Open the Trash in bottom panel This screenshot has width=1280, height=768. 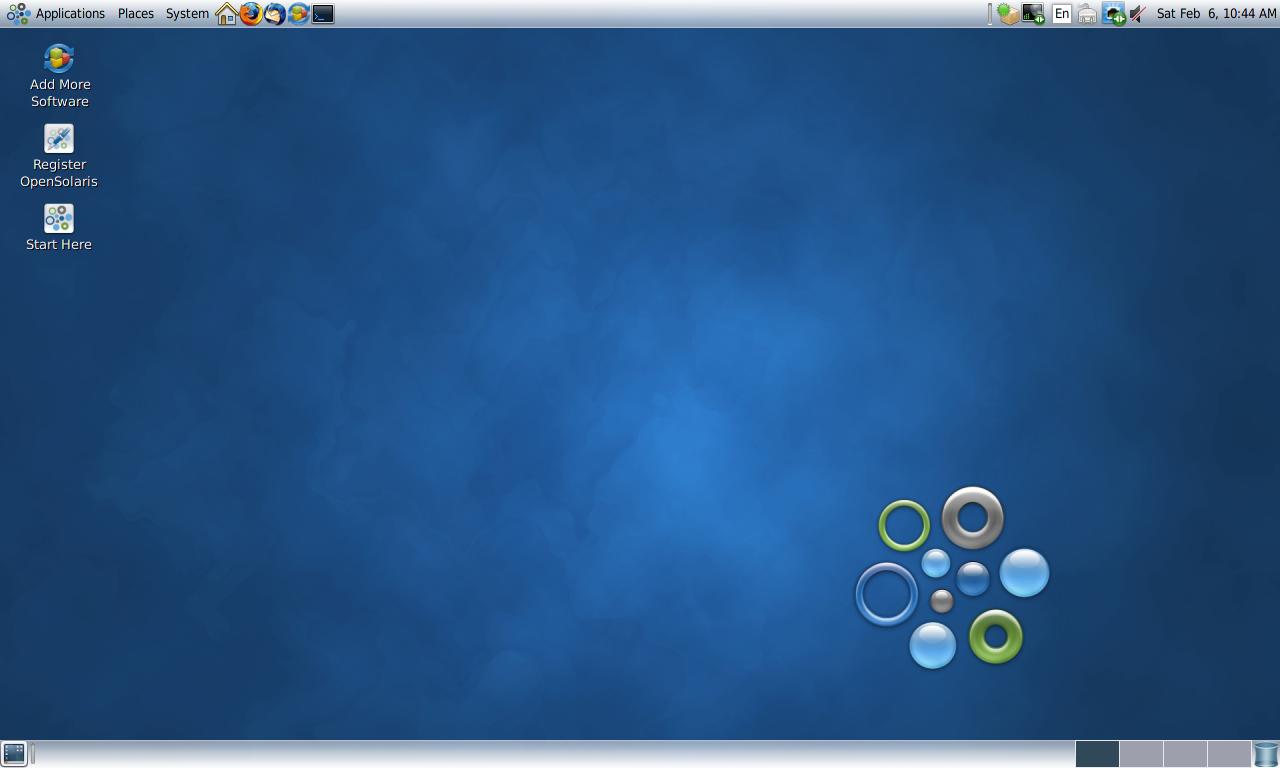[x=1266, y=754]
